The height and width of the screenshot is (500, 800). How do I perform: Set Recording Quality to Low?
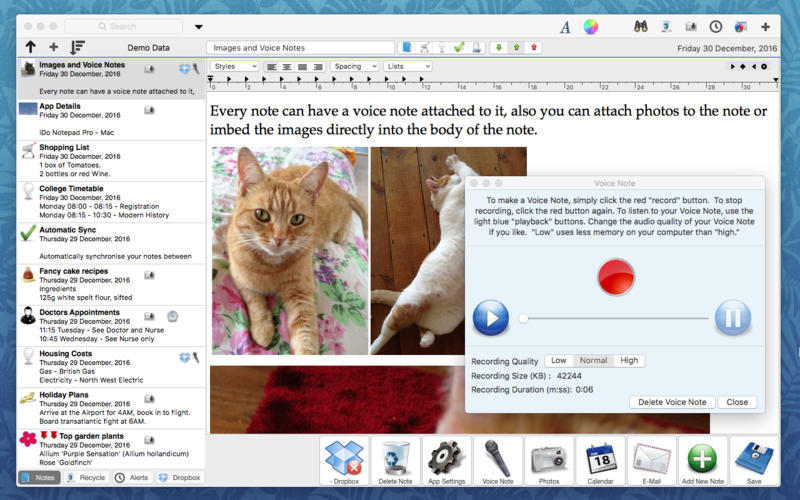pos(559,360)
